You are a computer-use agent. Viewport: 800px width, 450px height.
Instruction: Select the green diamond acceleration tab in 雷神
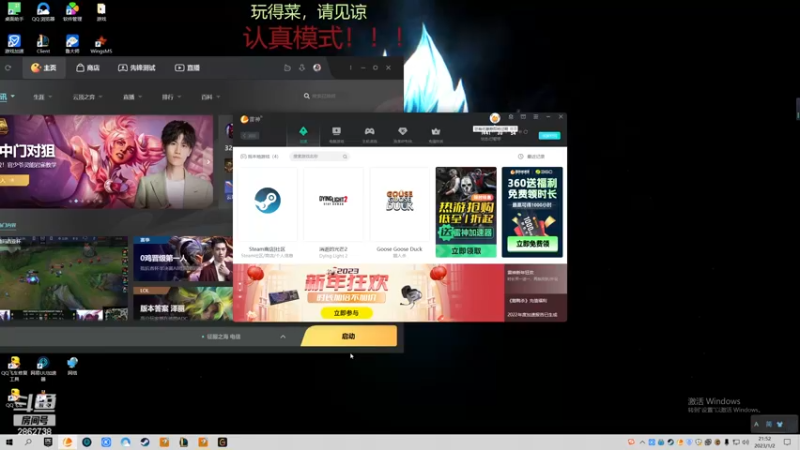[303, 134]
